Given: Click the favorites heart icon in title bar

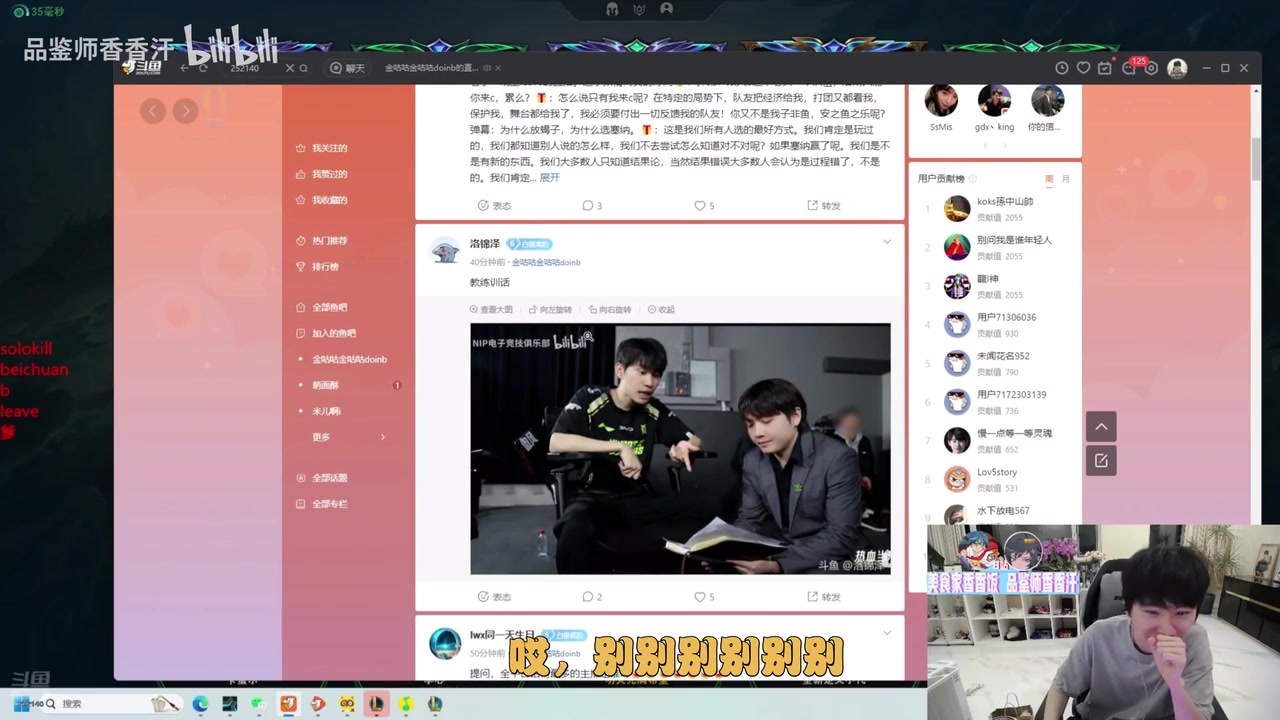Looking at the screenshot, I should (1082, 68).
